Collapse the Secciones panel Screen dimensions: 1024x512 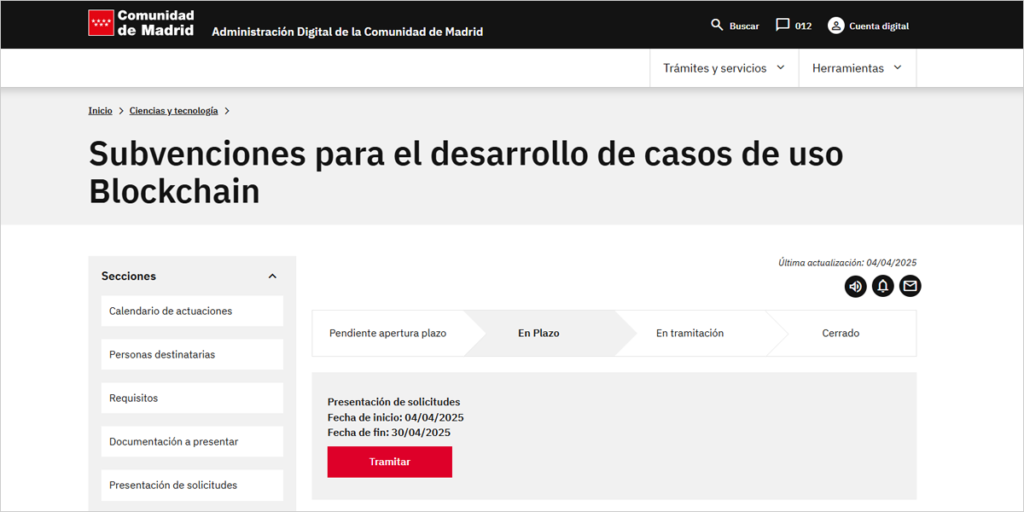pyautogui.click(x=272, y=277)
